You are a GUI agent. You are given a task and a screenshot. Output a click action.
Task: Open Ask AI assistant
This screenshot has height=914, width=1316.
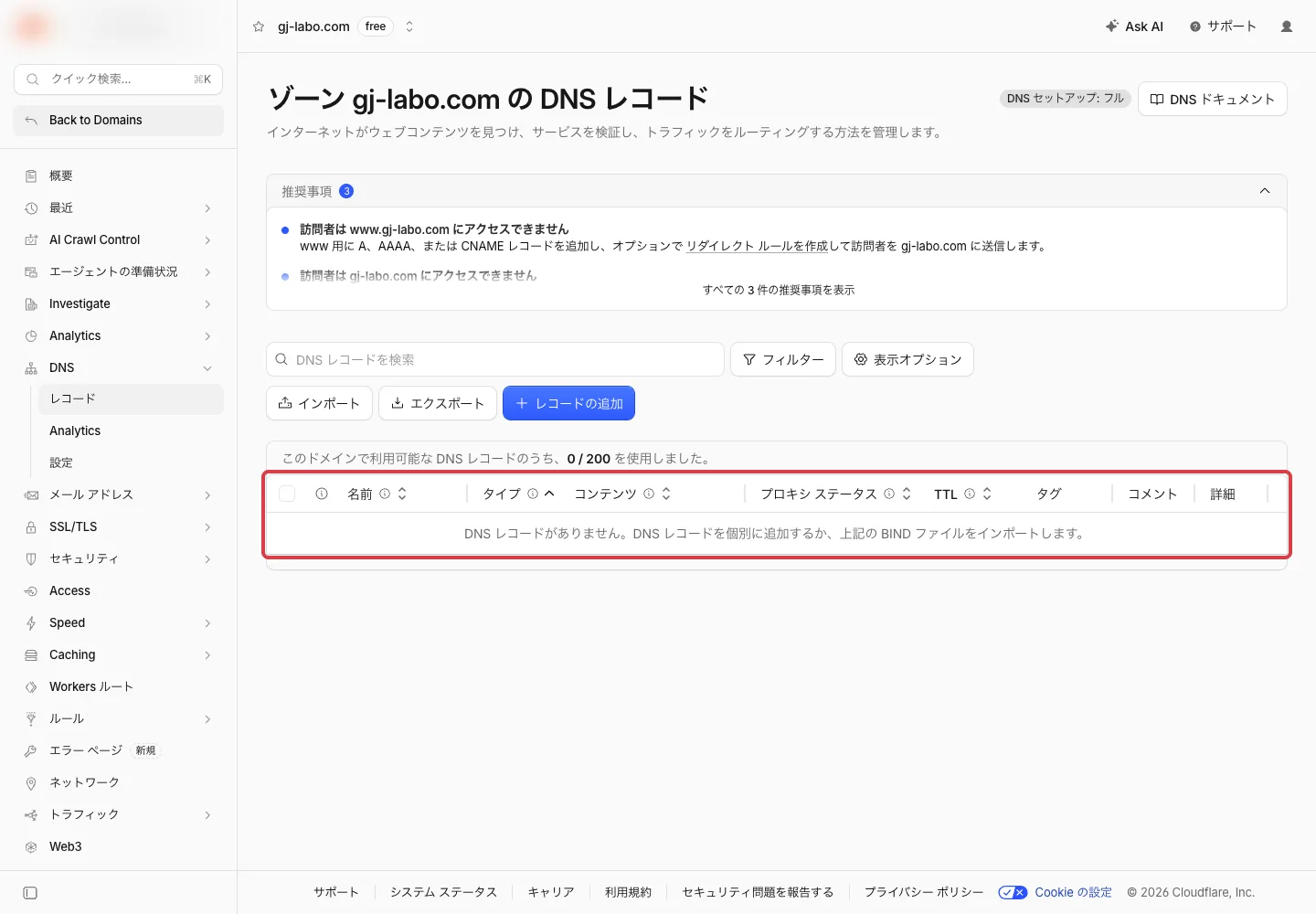1134,27
